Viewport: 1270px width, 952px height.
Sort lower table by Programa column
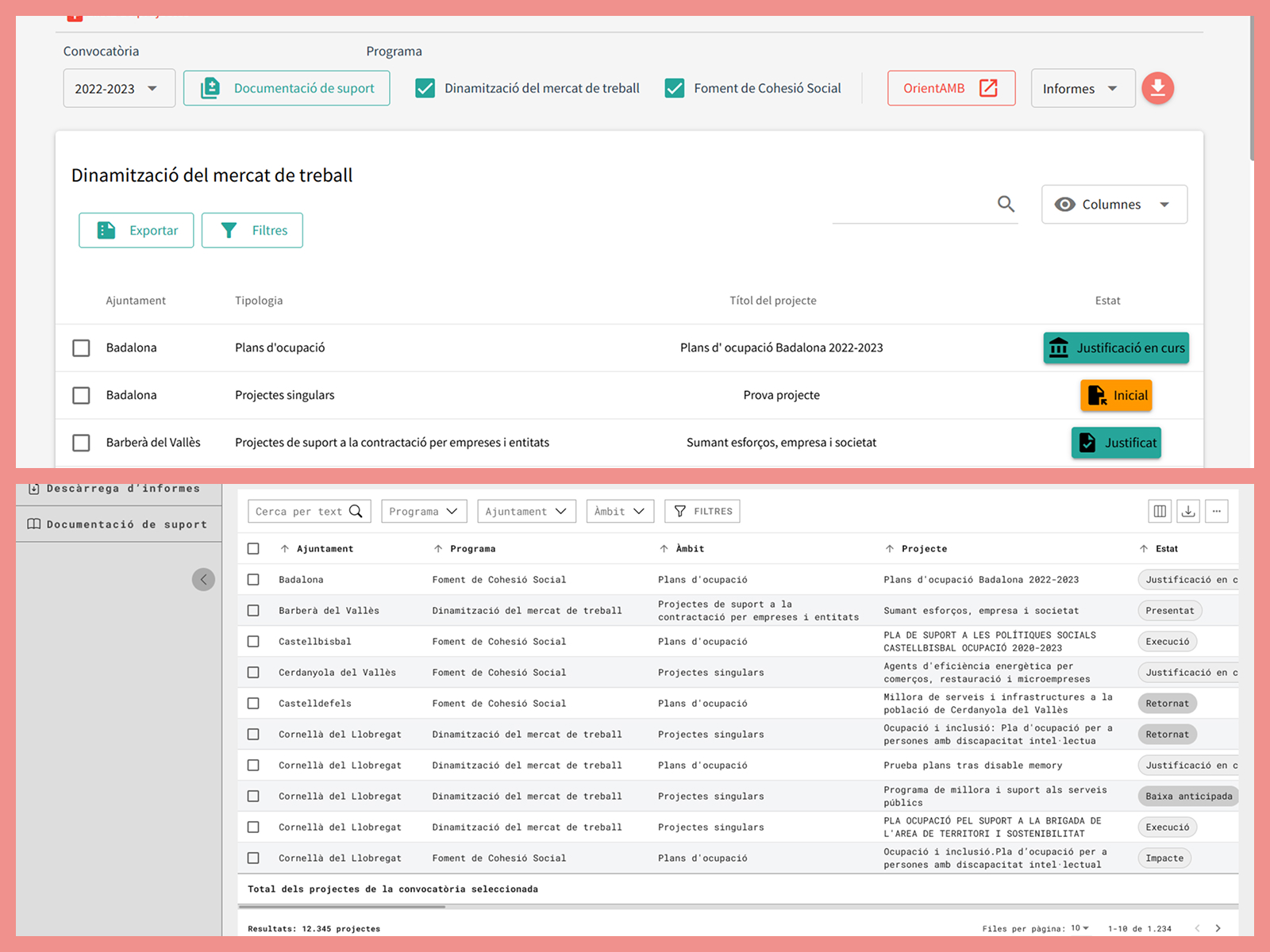point(437,548)
